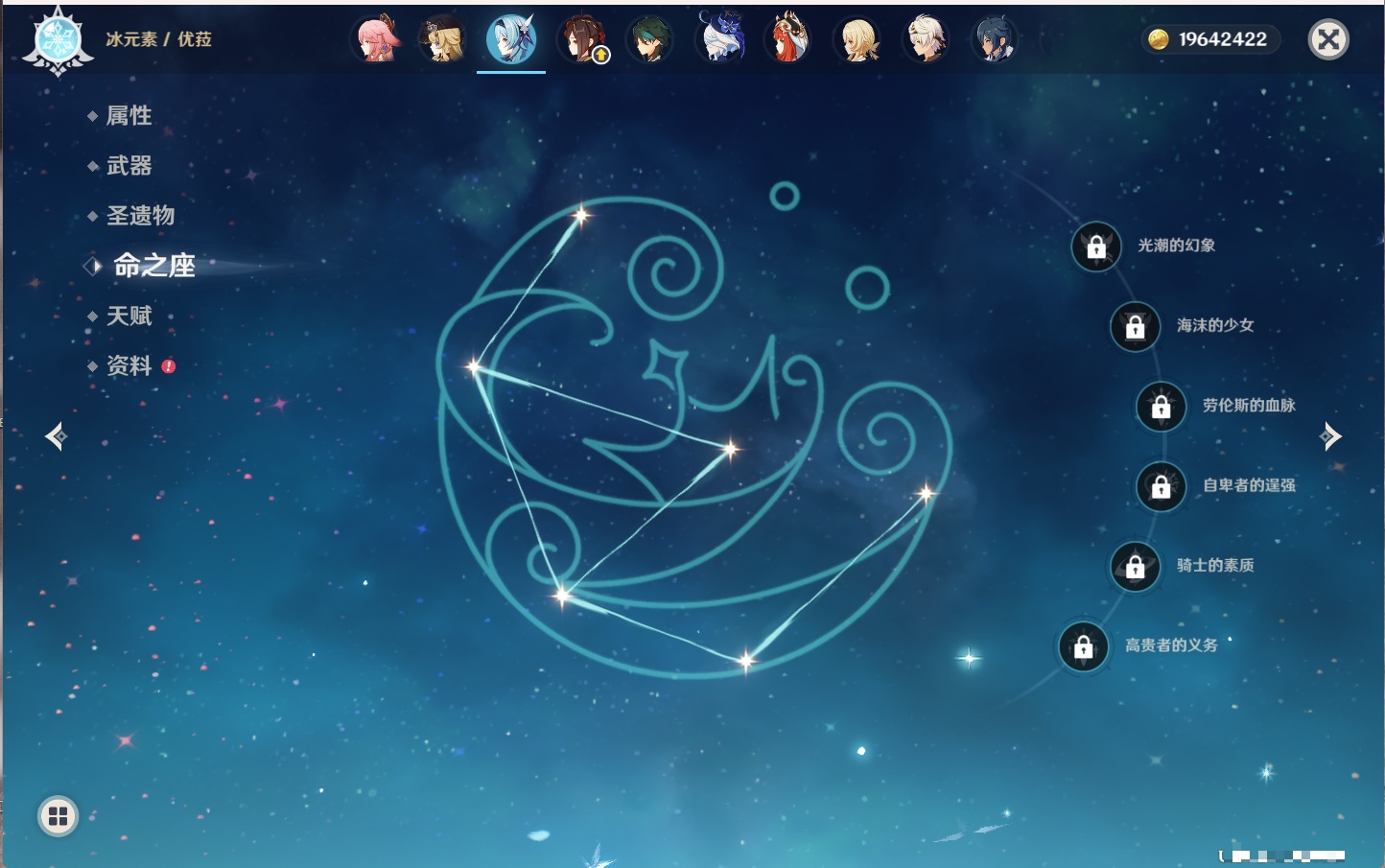
Task: Click the 骑士的素质 constellation label
Action: click(x=1215, y=565)
